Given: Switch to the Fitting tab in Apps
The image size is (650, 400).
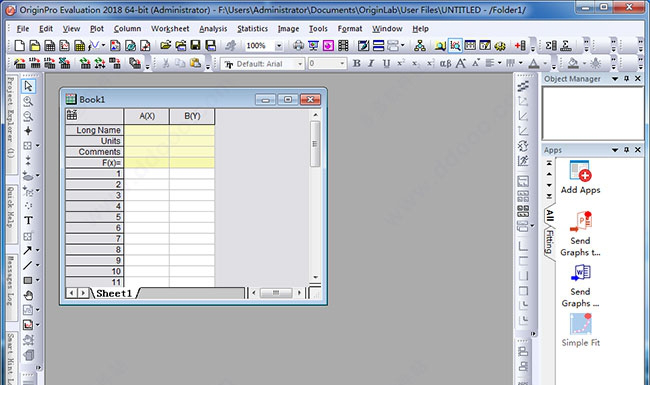Looking at the screenshot, I should click(549, 242).
